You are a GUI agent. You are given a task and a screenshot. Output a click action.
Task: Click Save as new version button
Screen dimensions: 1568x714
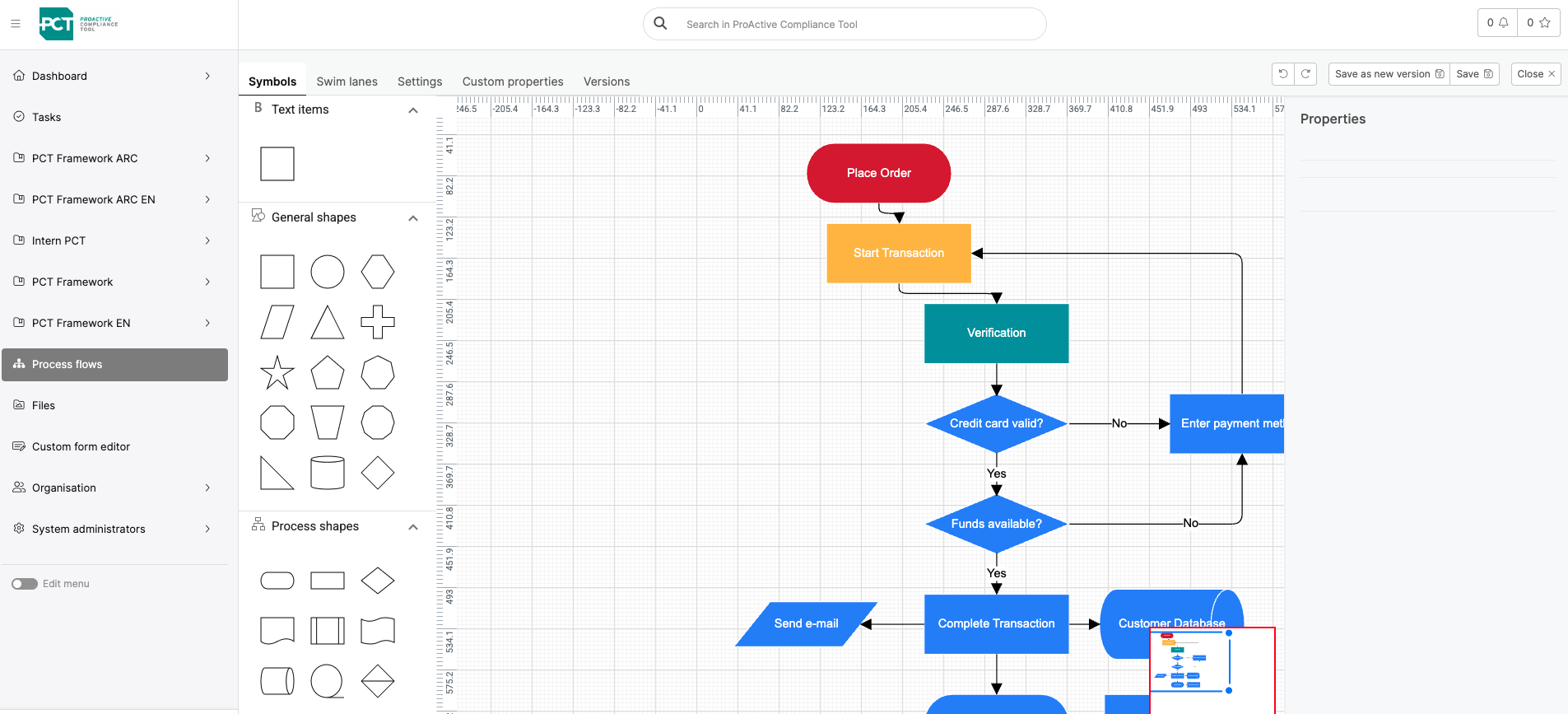tap(1389, 74)
